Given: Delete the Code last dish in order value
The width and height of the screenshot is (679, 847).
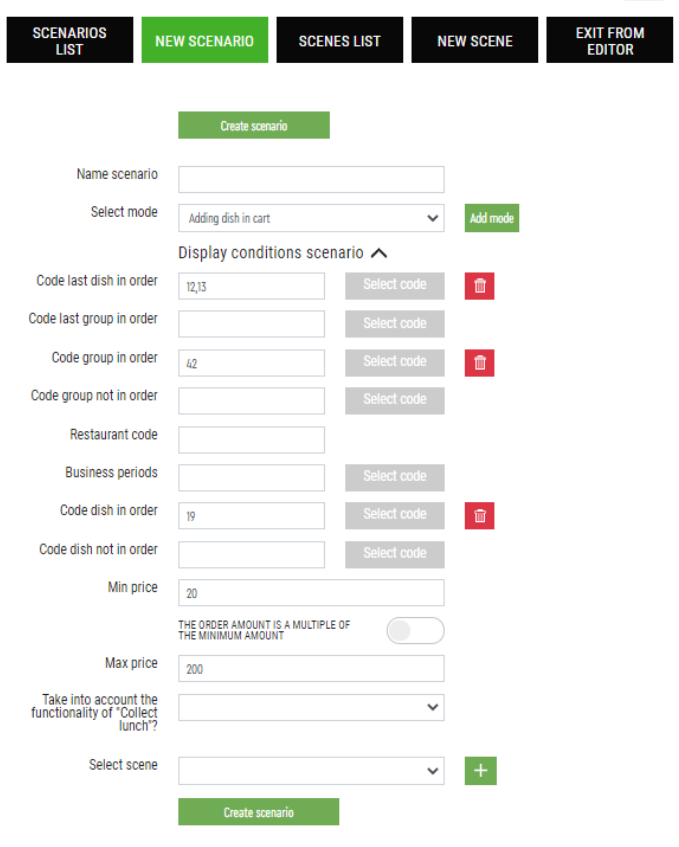Looking at the screenshot, I should point(479,286).
